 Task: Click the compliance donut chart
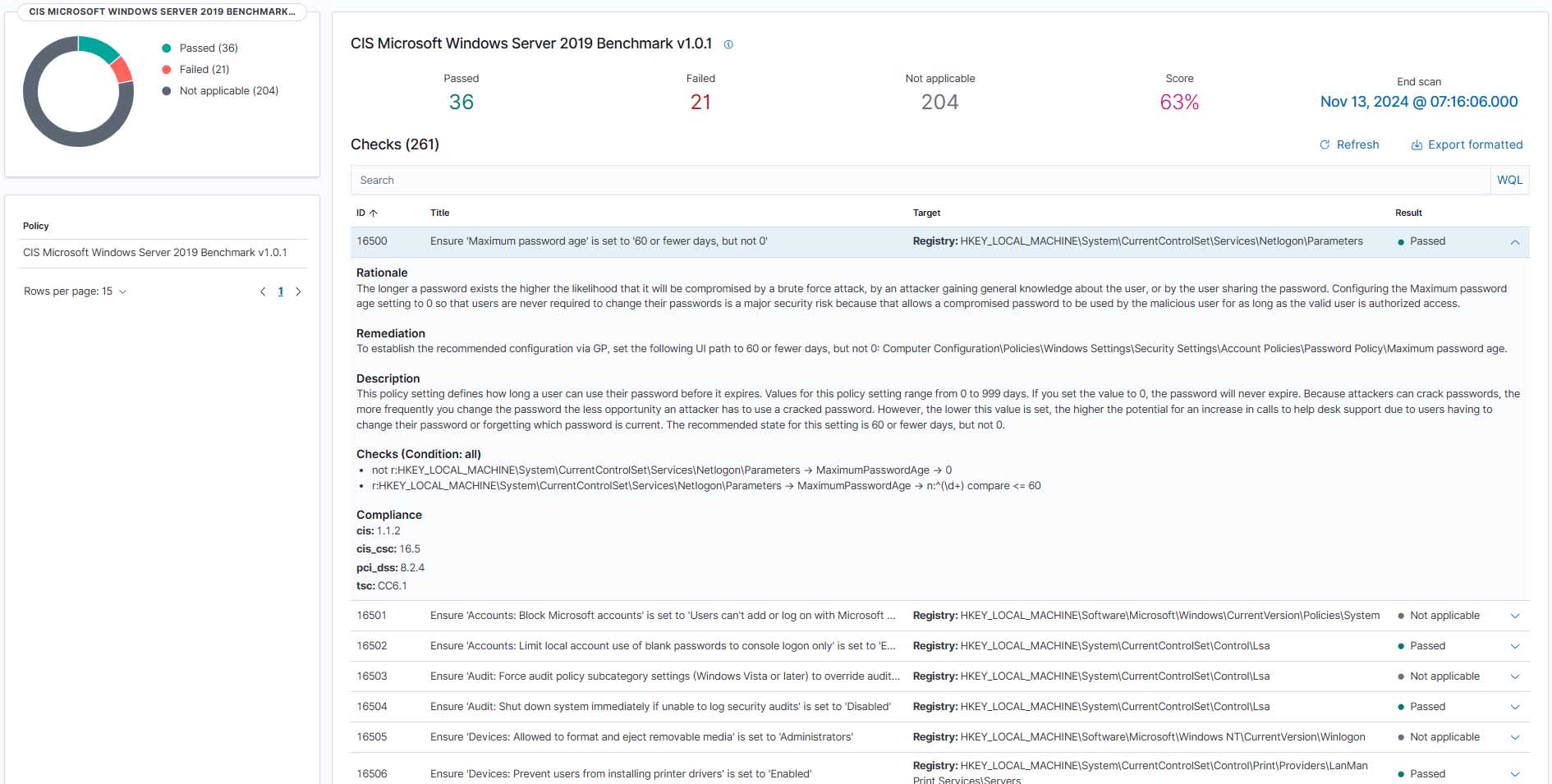78,91
